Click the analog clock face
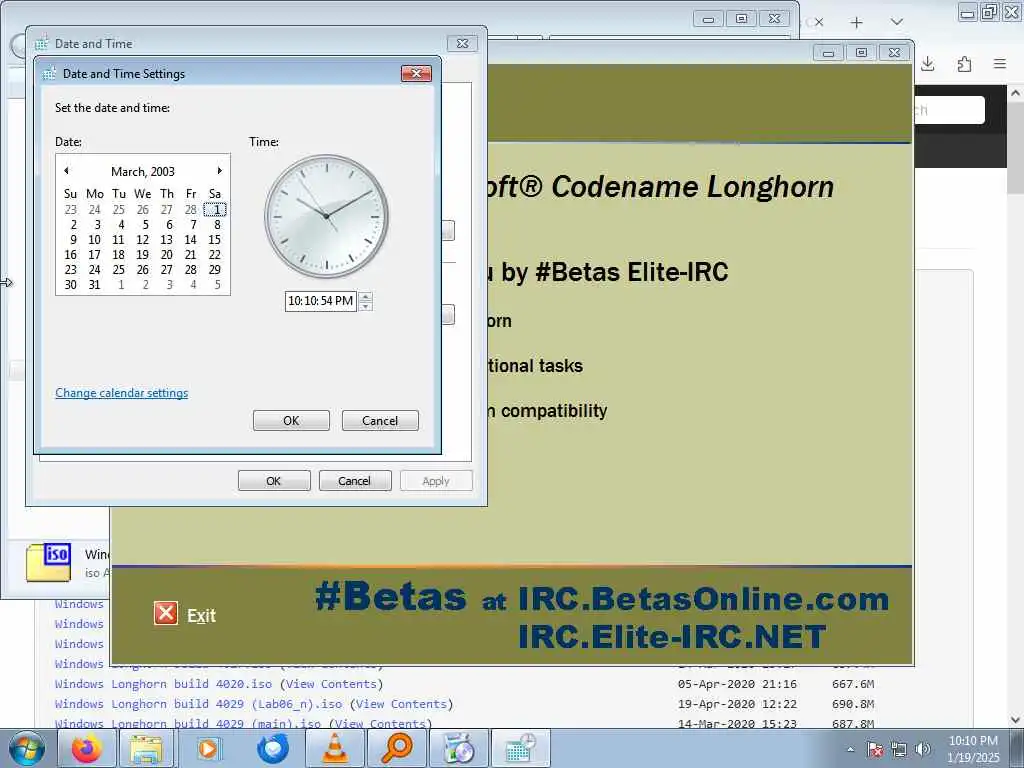1024x768 pixels. 326,216
